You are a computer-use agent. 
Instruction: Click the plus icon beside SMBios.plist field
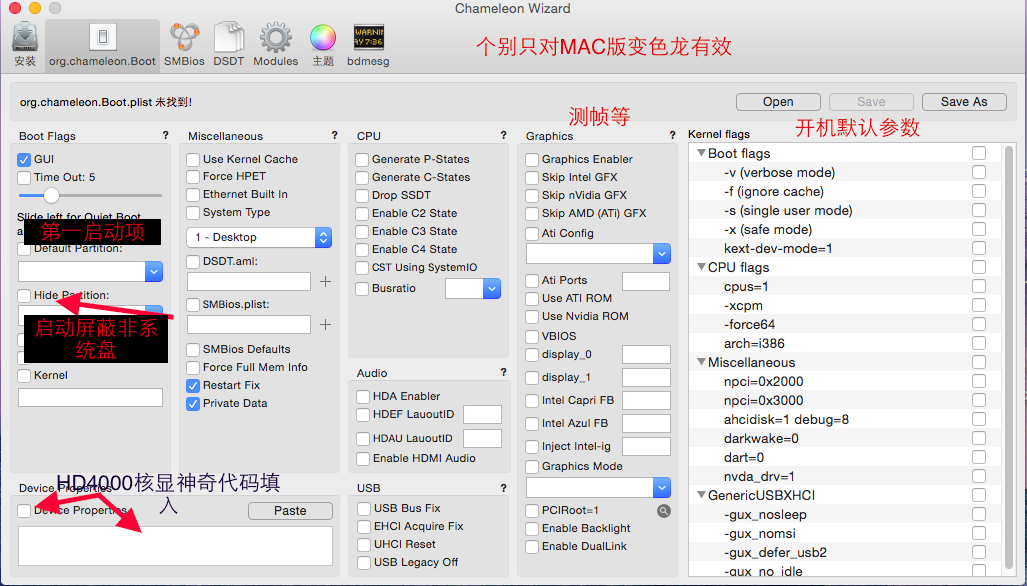(325, 325)
